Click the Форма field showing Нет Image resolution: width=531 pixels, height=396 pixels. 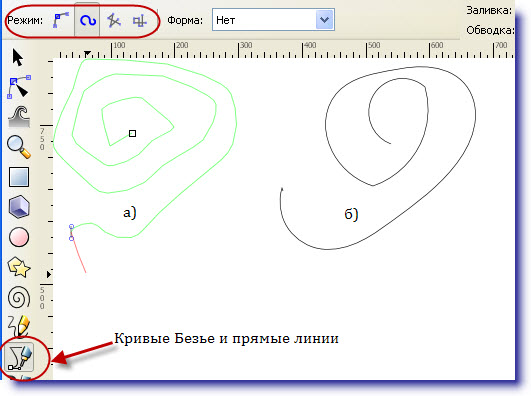tap(273, 20)
